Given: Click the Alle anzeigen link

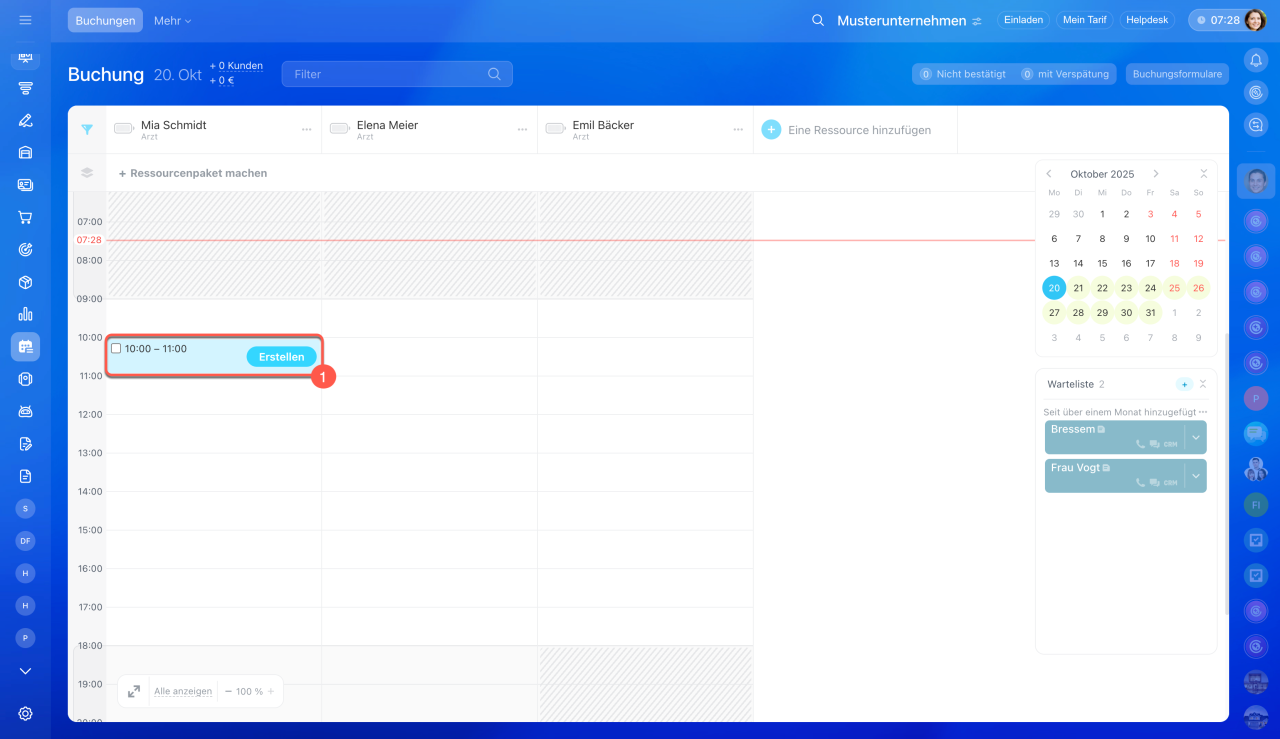Looking at the screenshot, I should click(x=183, y=691).
